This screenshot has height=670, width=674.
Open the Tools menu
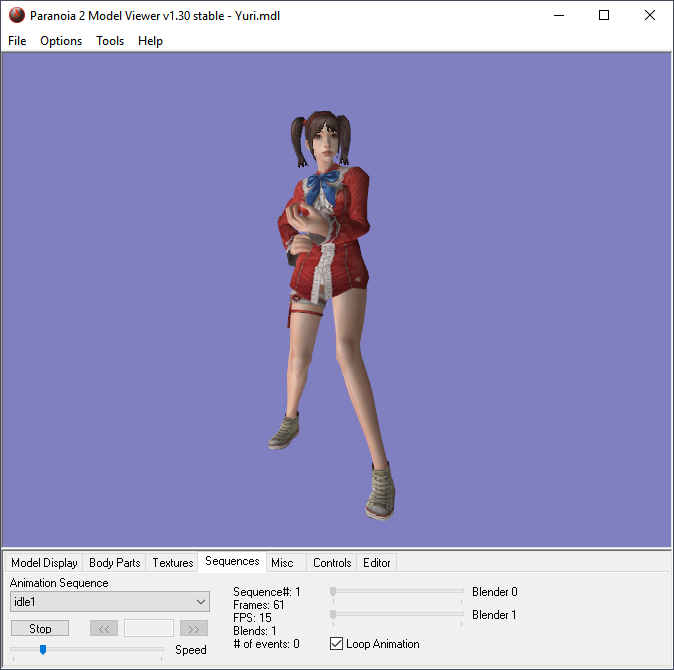[110, 41]
